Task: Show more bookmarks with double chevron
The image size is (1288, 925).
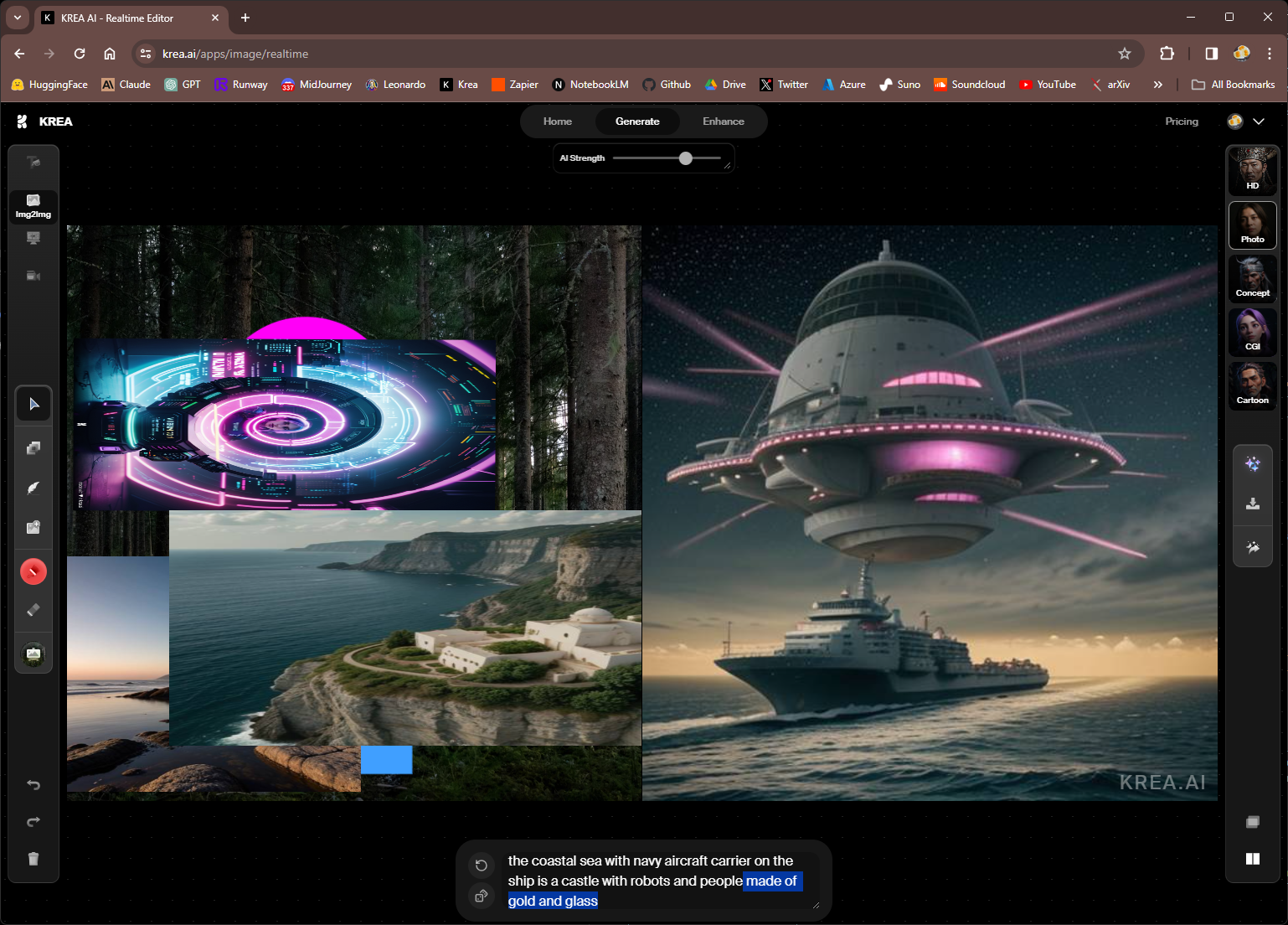Action: tap(1158, 85)
